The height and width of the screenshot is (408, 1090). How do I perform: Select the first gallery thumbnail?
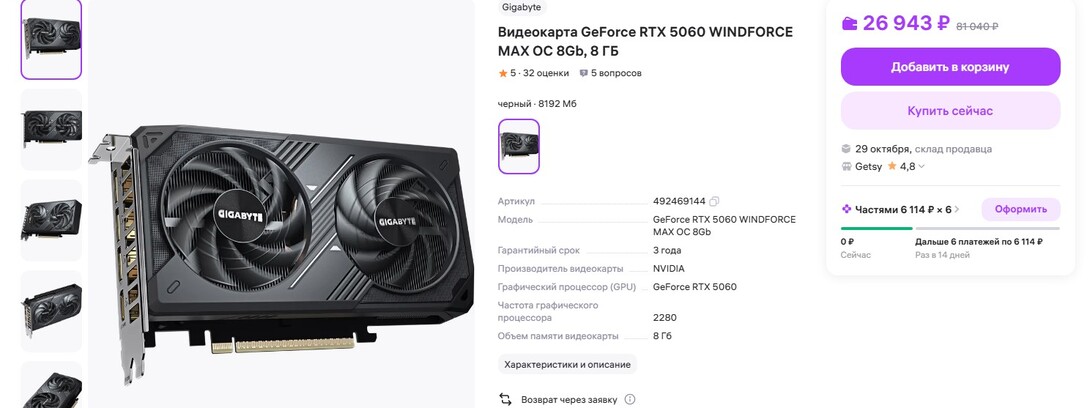(51, 38)
